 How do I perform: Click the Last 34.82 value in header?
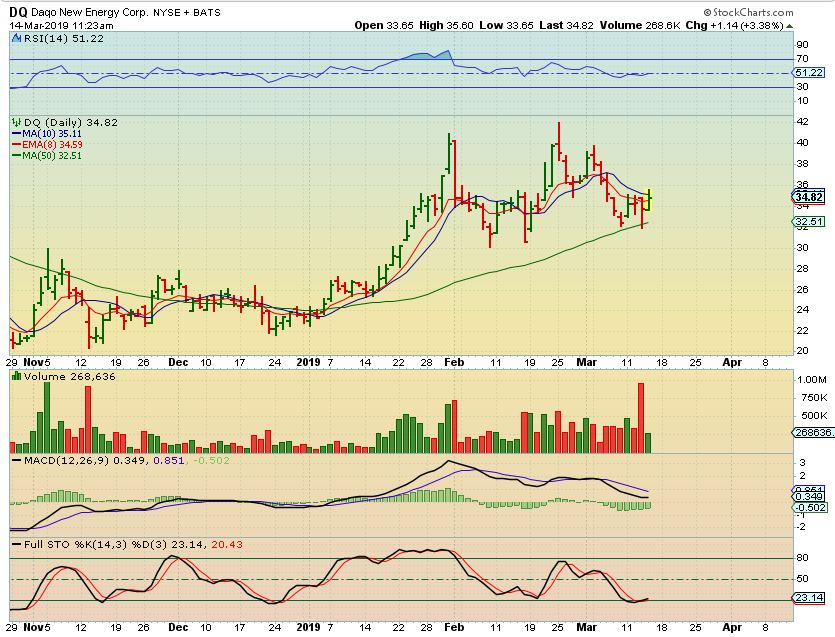tap(566, 26)
